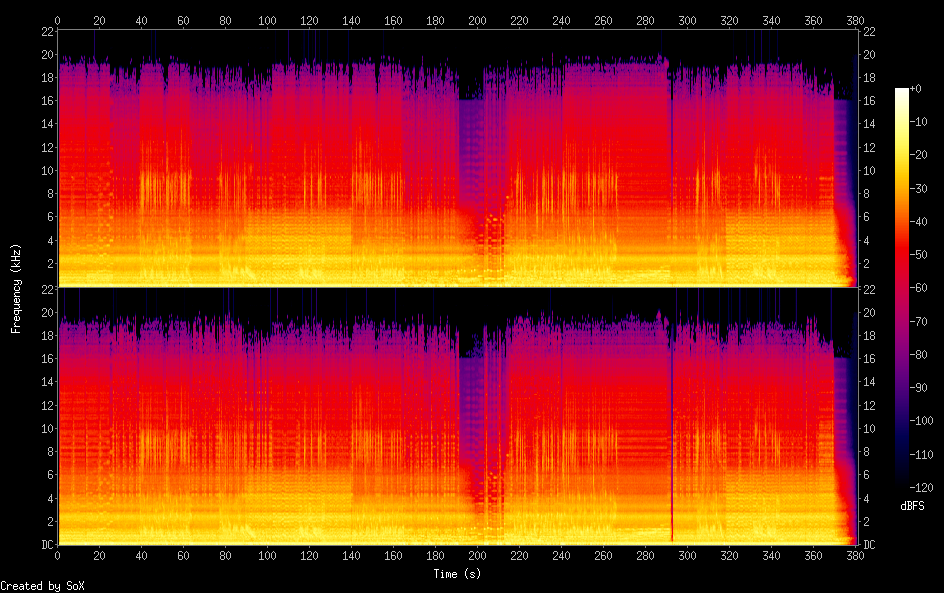The height and width of the screenshot is (593, 944).
Task: Click the "Frequency (kHz)" axis label
Action: (x=16, y=288)
